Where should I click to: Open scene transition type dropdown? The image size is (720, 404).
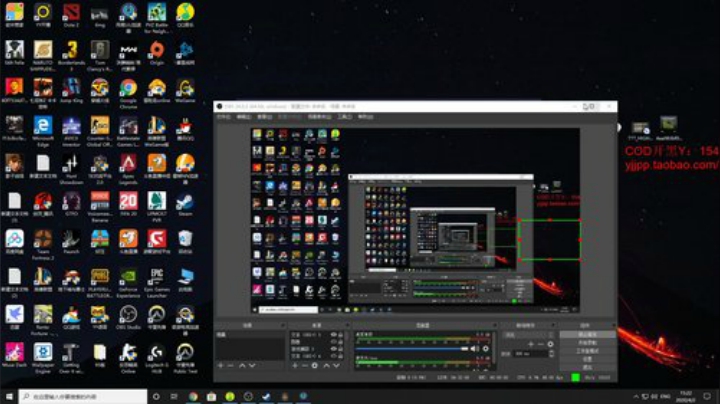529,335
